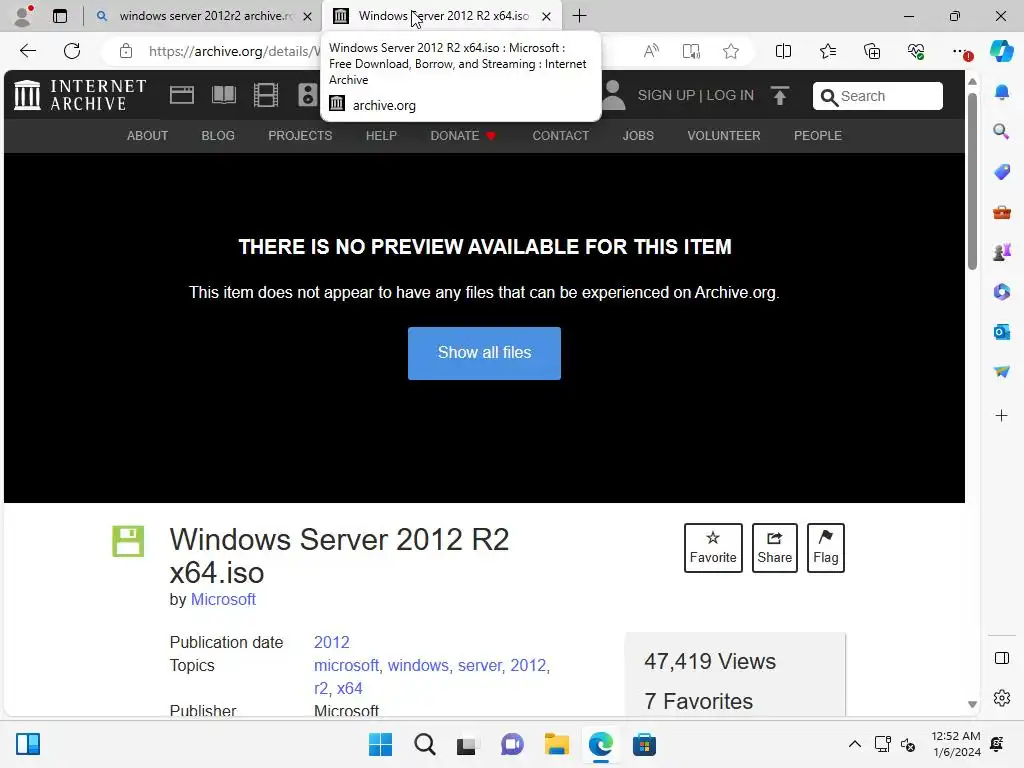
Task: Open the PROJECTS menu item
Action: [x=300, y=136]
